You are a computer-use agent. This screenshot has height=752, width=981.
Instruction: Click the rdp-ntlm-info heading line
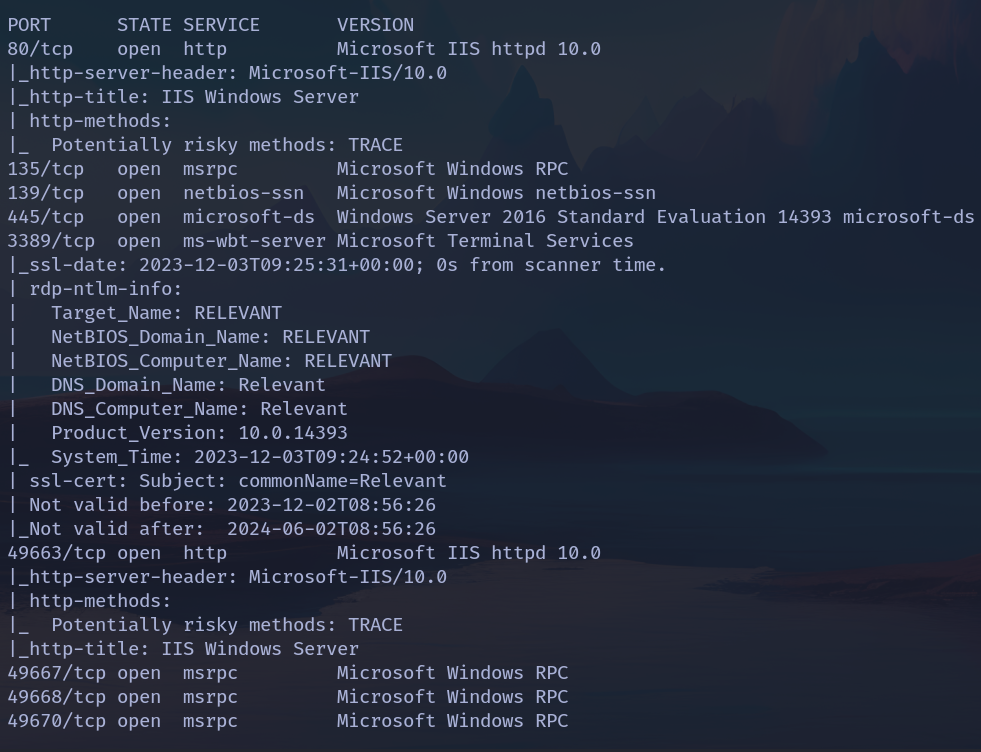[x=105, y=289]
